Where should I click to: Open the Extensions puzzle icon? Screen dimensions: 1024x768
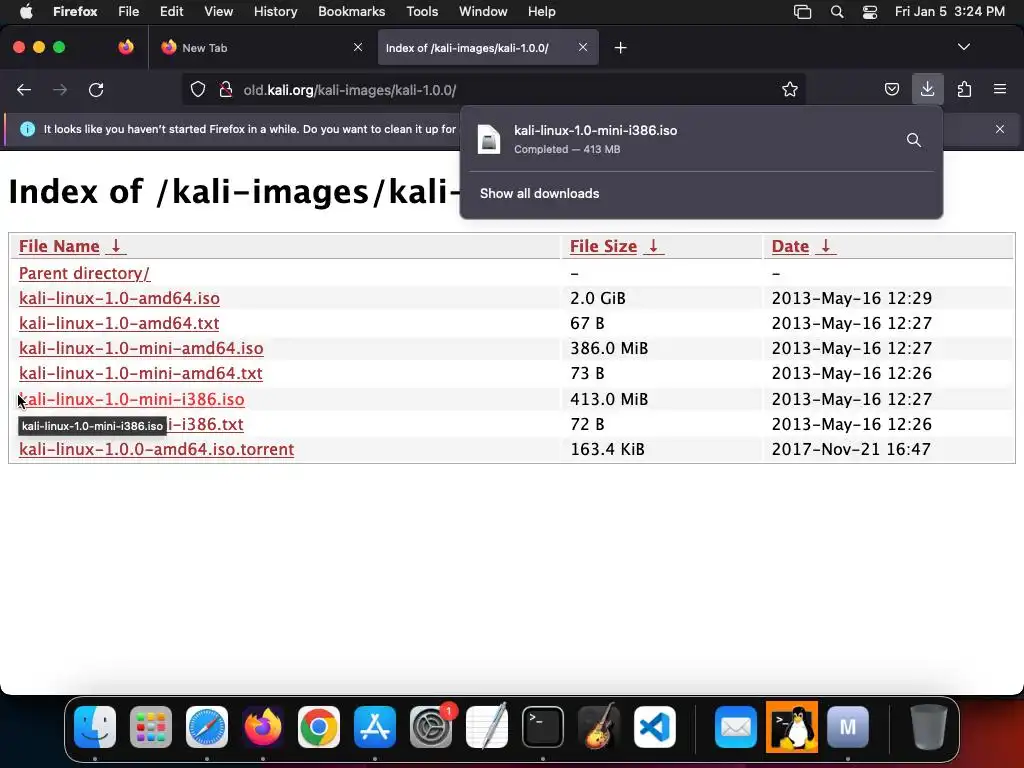tap(964, 89)
